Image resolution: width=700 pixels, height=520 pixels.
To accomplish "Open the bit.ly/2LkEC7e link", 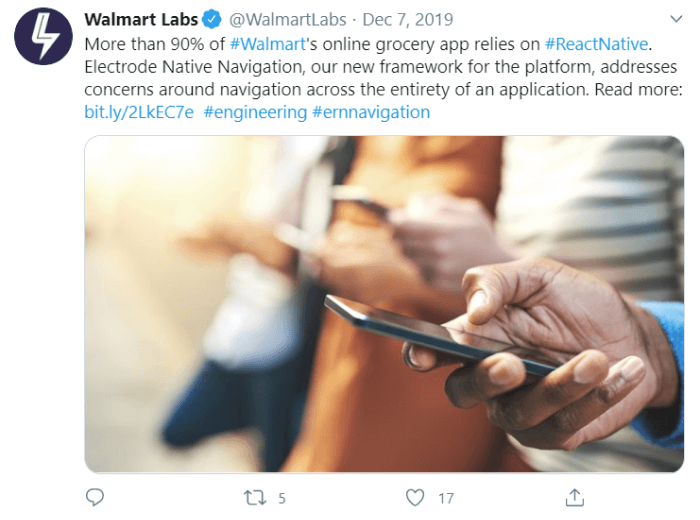I will 139,112.
